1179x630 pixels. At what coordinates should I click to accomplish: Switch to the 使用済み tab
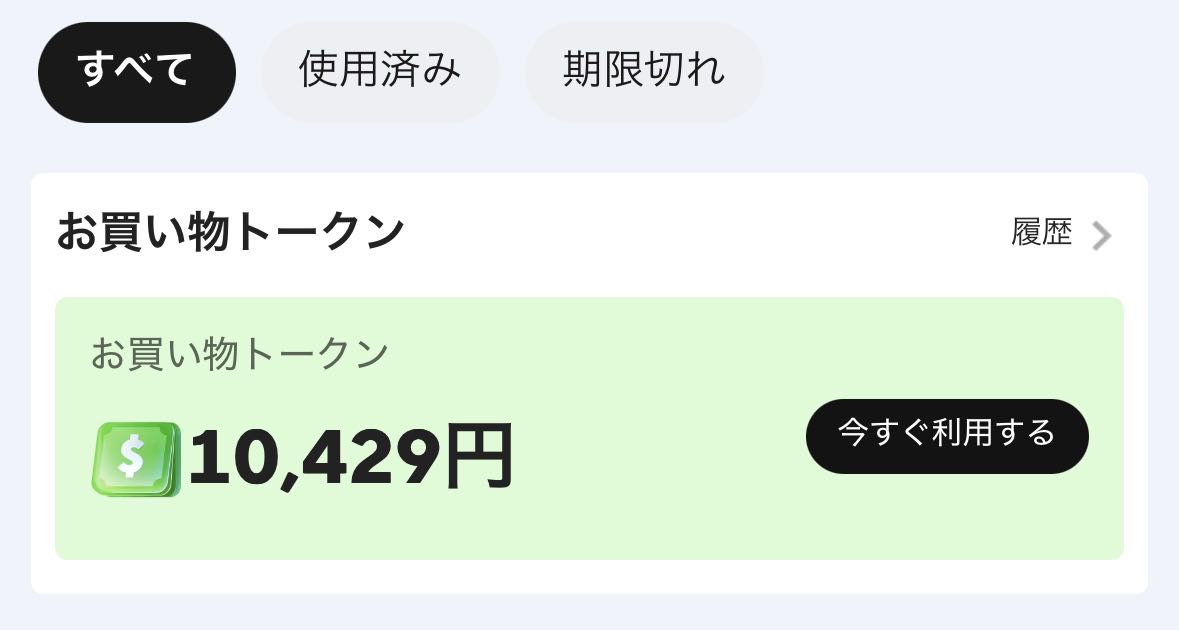point(380,72)
